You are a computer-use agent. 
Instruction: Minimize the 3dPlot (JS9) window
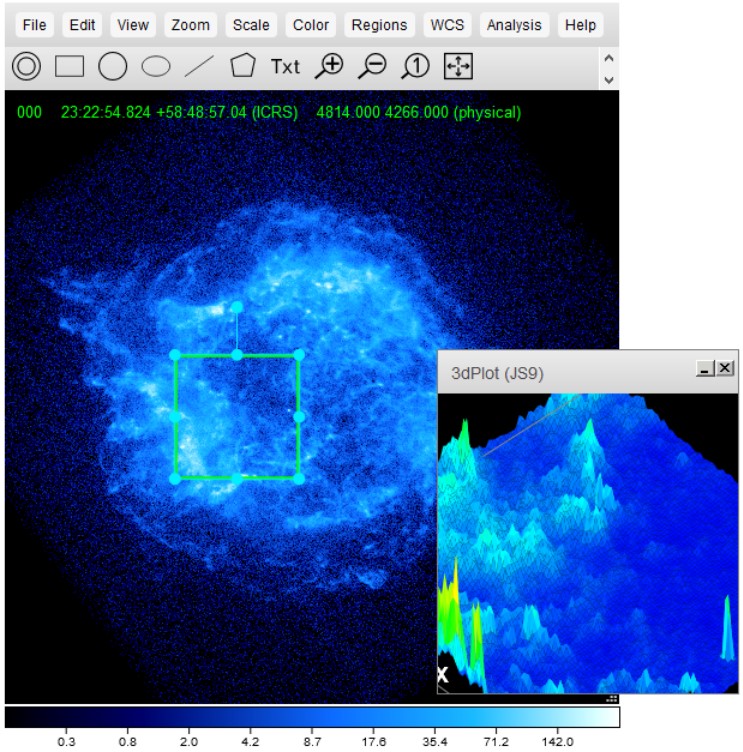coord(705,369)
